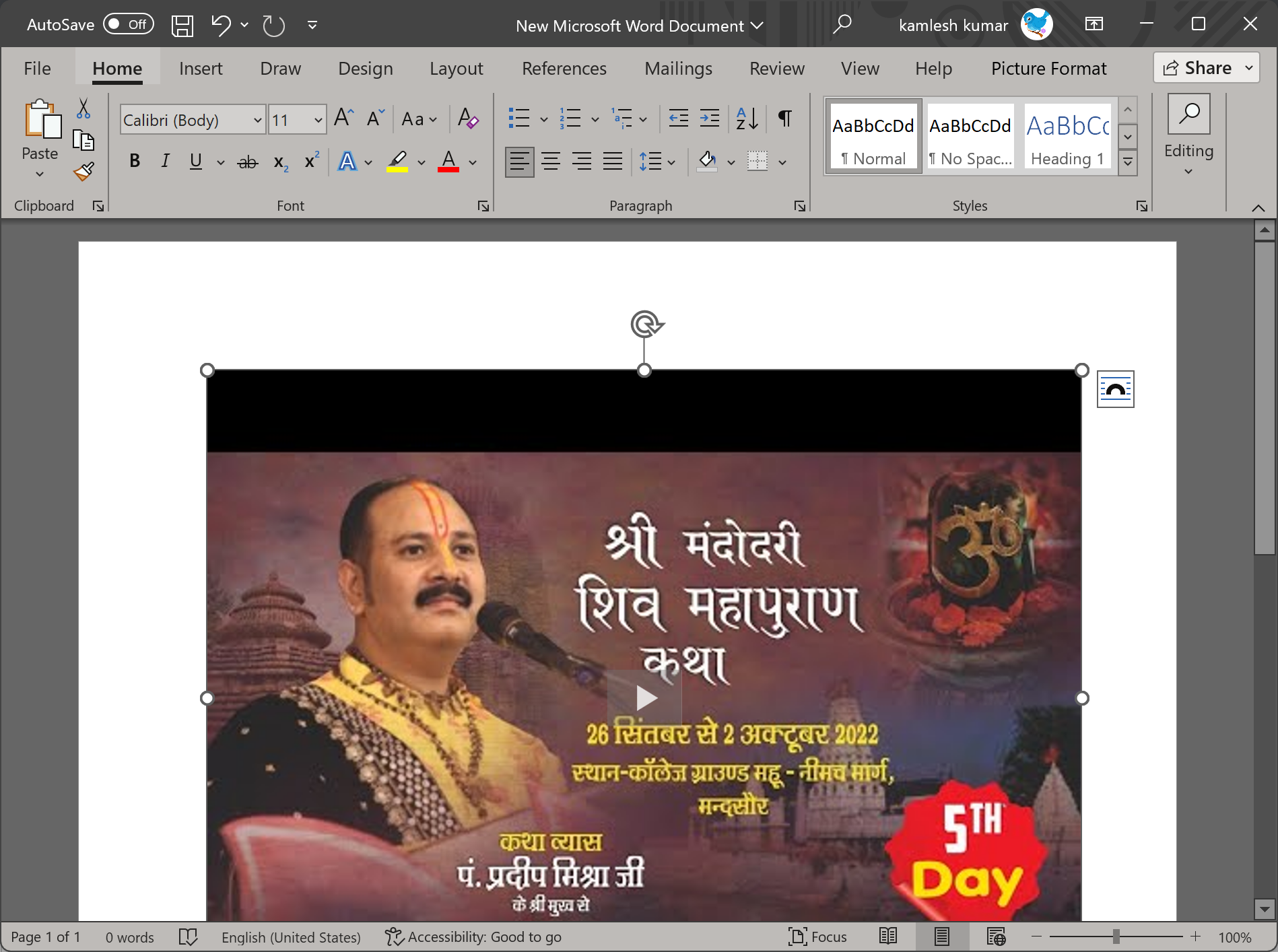Open Ribbon Display Options icon
The image size is (1278, 952).
(x=1094, y=25)
